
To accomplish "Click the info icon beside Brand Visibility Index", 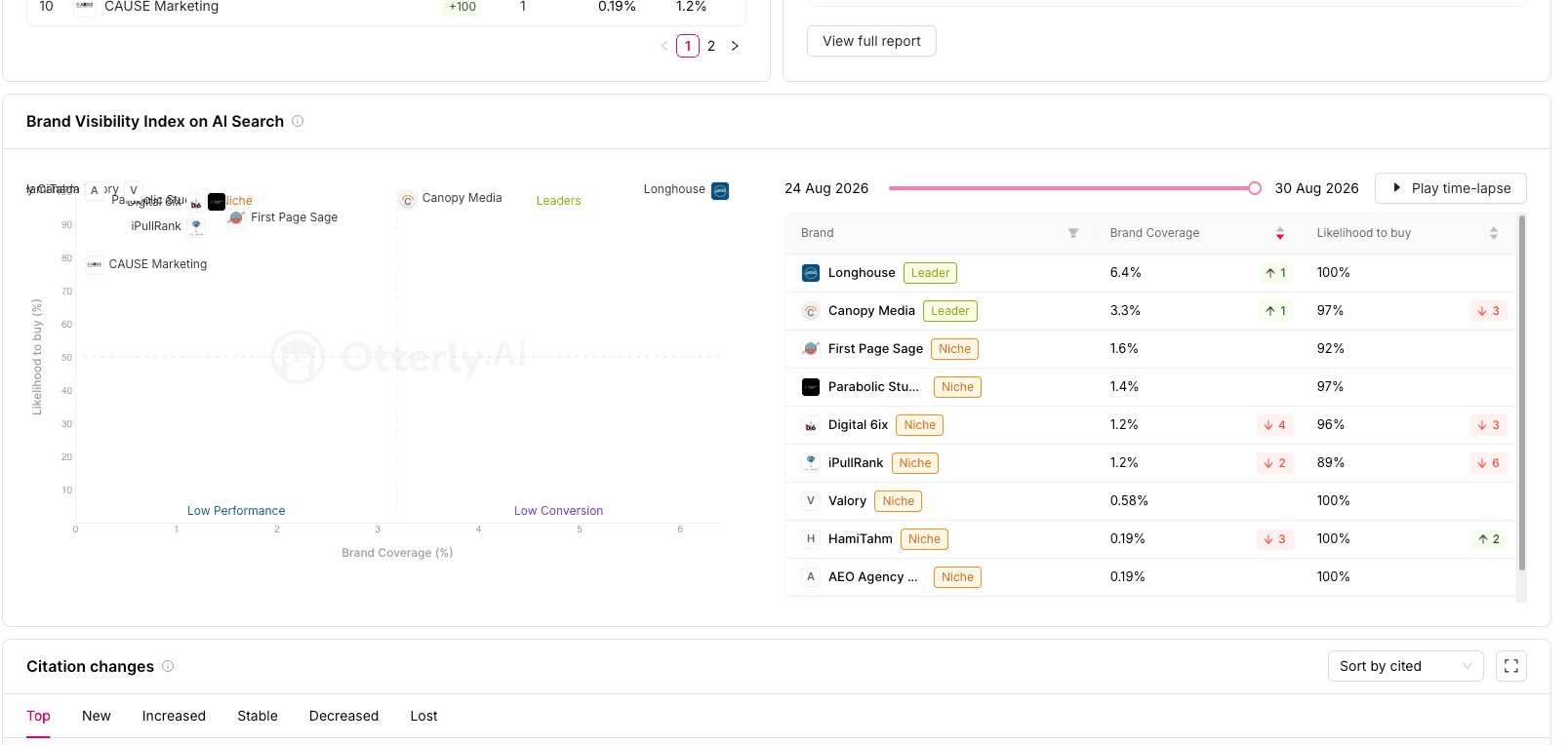I will (x=298, y=121).
